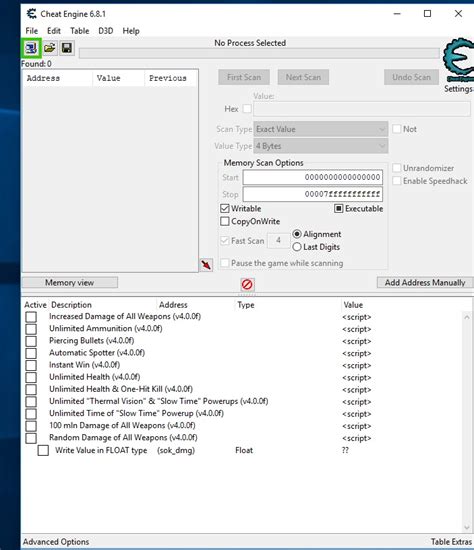The width and height of the screenshot is (474, 550).
Task: Select the Piercing Bullets <script> value
Action: (x=357, y=341)
